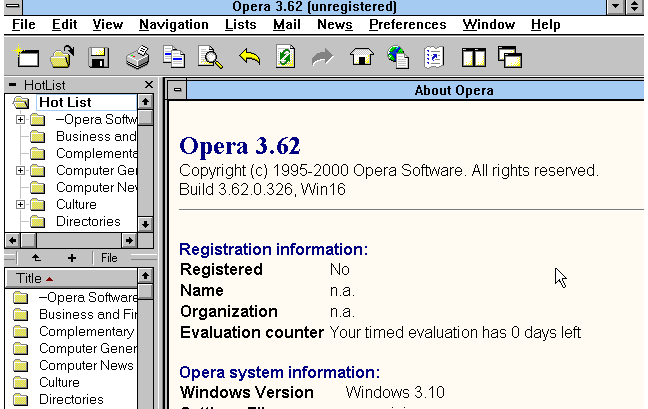Open the Lists menu
This screenshot has height=409, width=648.
click(x=241, y=25)
